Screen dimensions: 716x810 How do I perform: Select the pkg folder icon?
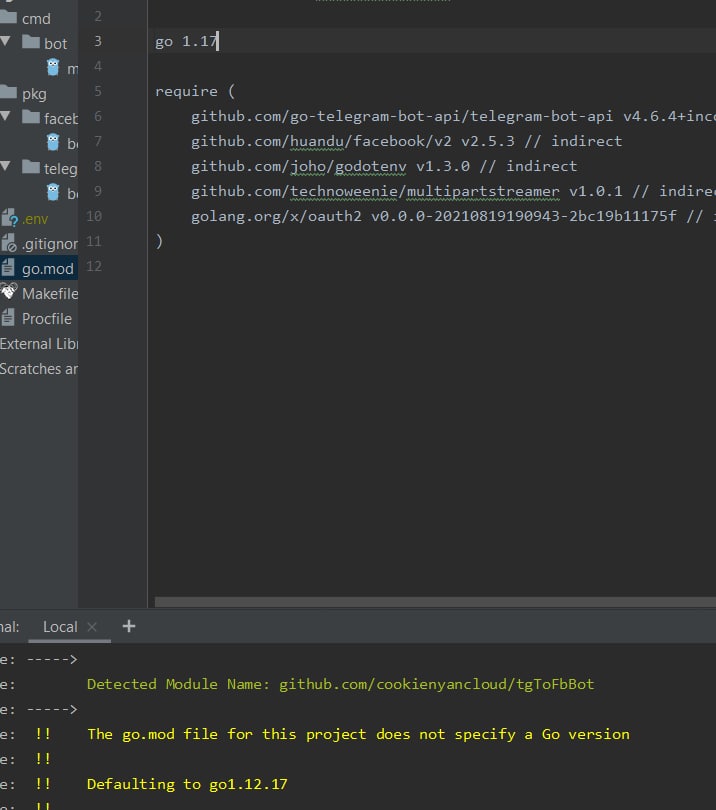8,92
